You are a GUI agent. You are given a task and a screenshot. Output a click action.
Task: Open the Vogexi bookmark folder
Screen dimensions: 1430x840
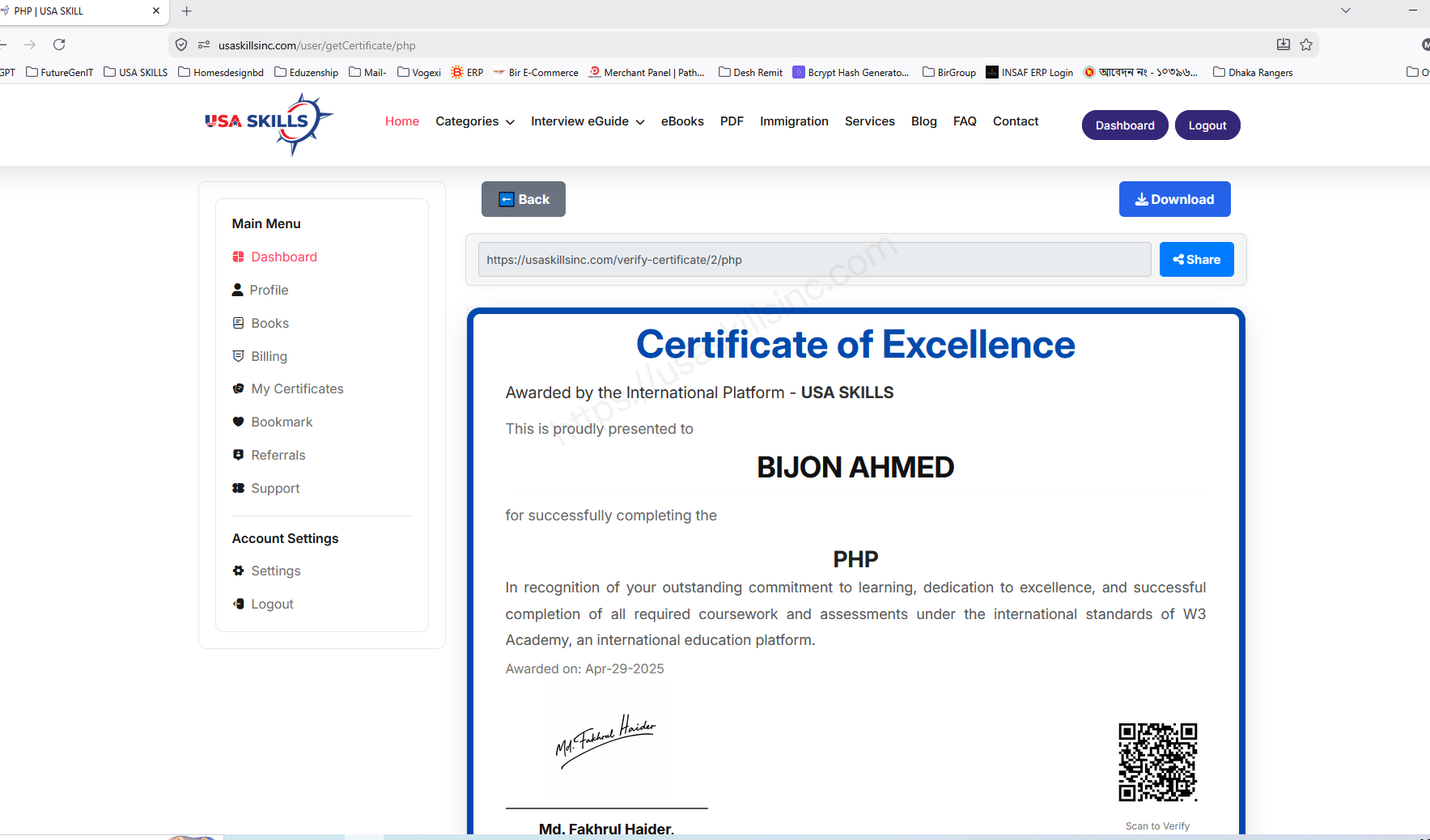click(x=419, y=72)
